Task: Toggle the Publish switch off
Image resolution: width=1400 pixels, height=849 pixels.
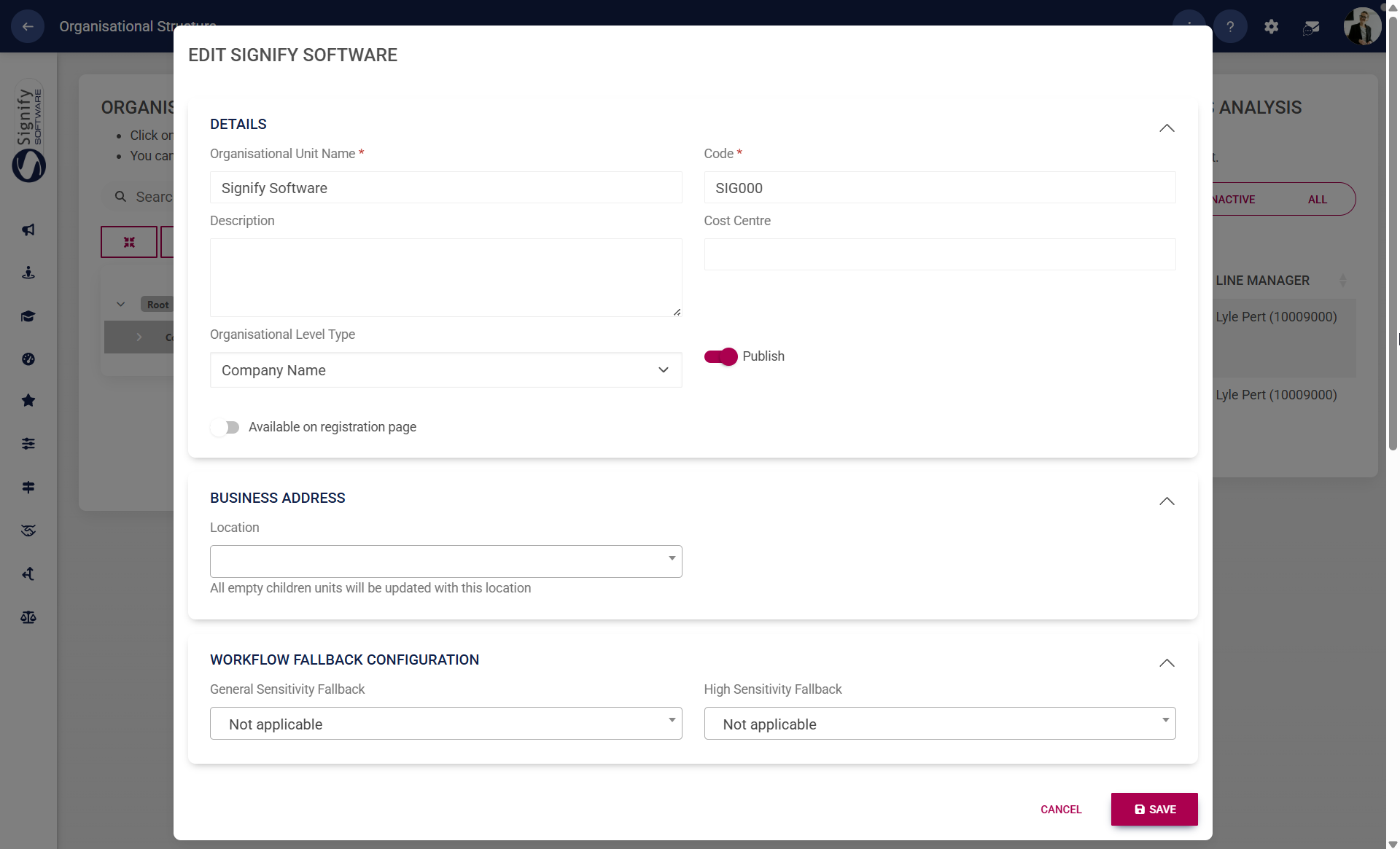Action: (x=720, y=356)
